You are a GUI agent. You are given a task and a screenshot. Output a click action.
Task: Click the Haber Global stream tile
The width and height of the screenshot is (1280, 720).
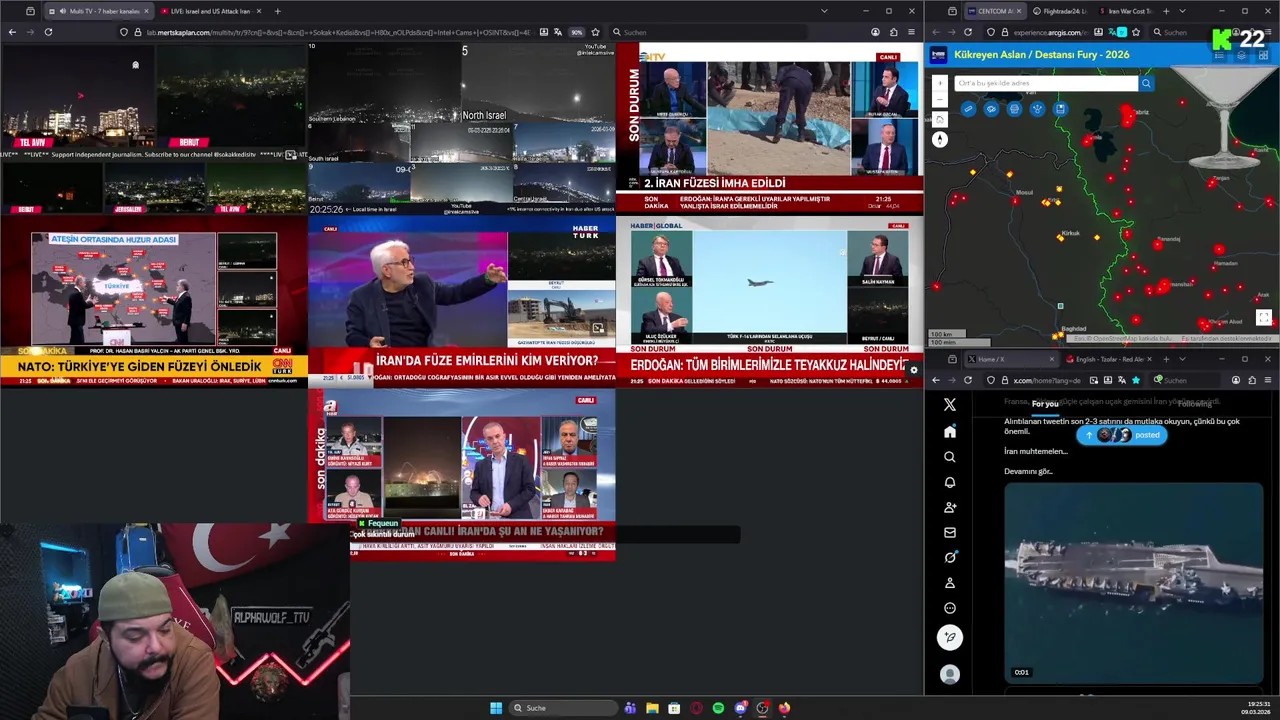769,301
